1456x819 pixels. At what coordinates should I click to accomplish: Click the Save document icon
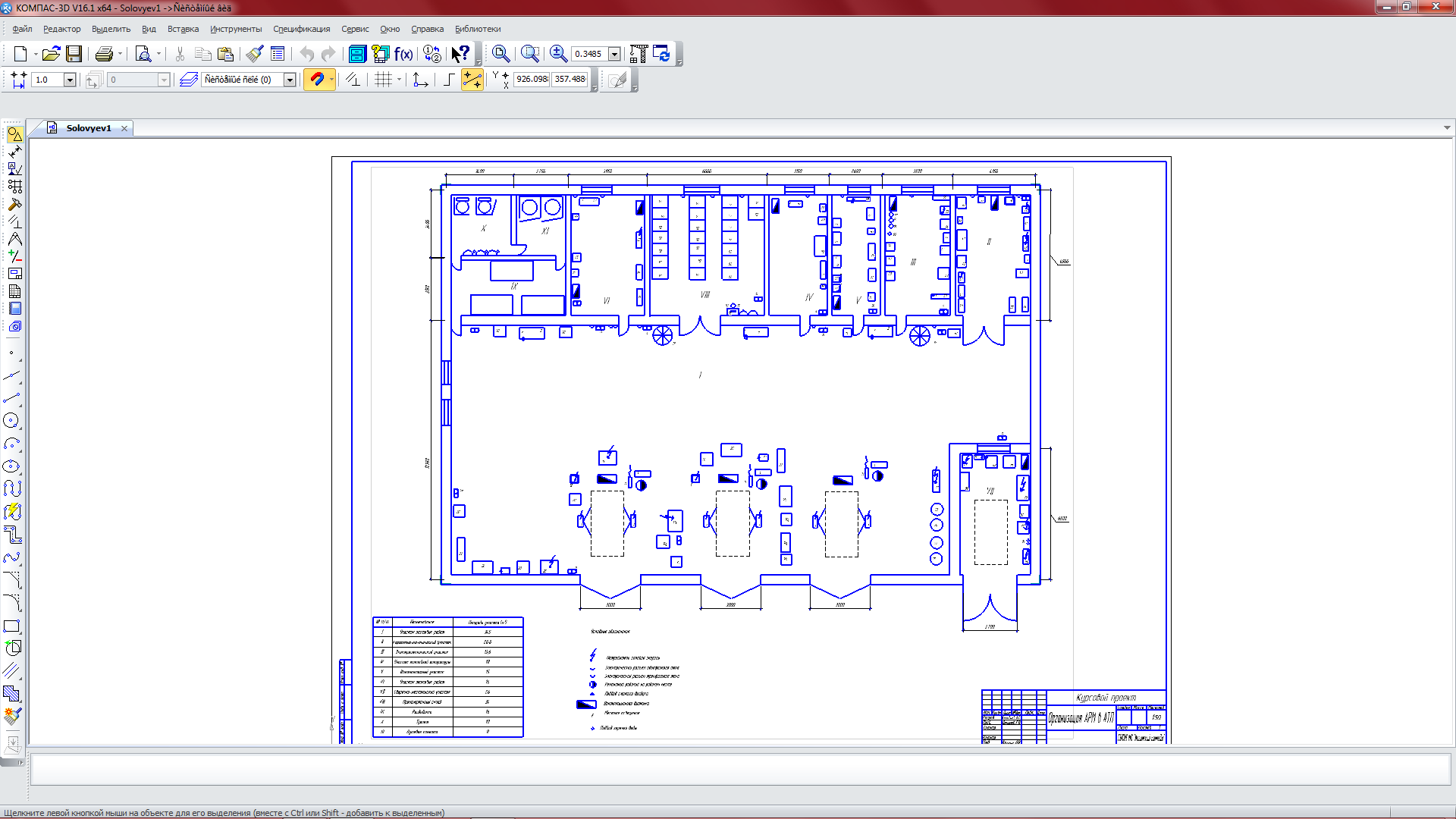click(x=74, y=54)
